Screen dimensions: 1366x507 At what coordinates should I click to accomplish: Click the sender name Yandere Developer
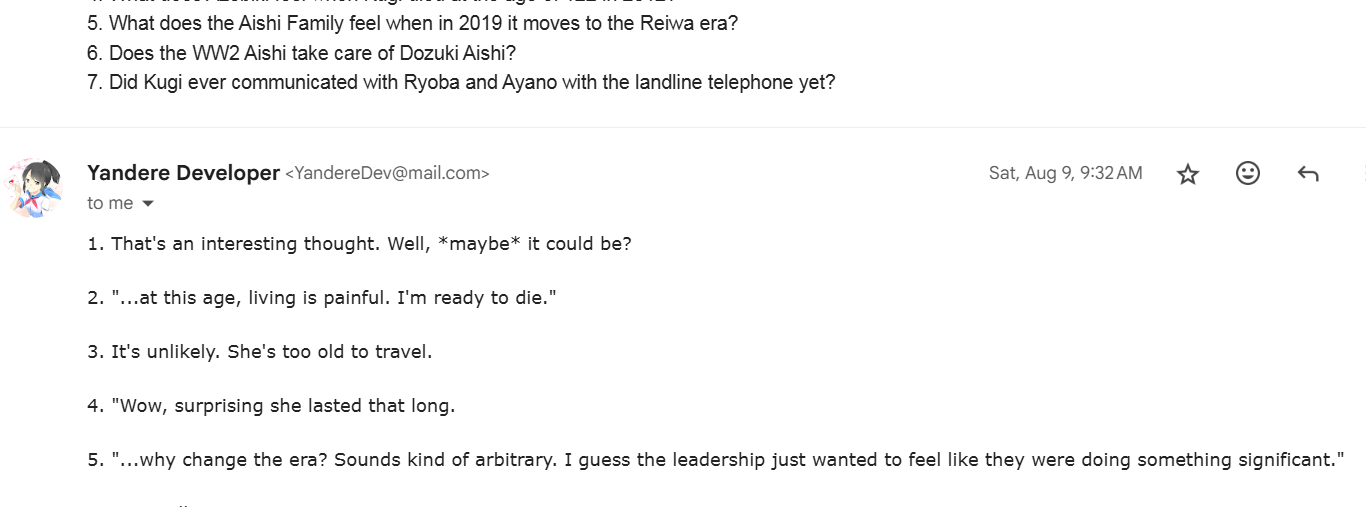pos(183,173)
